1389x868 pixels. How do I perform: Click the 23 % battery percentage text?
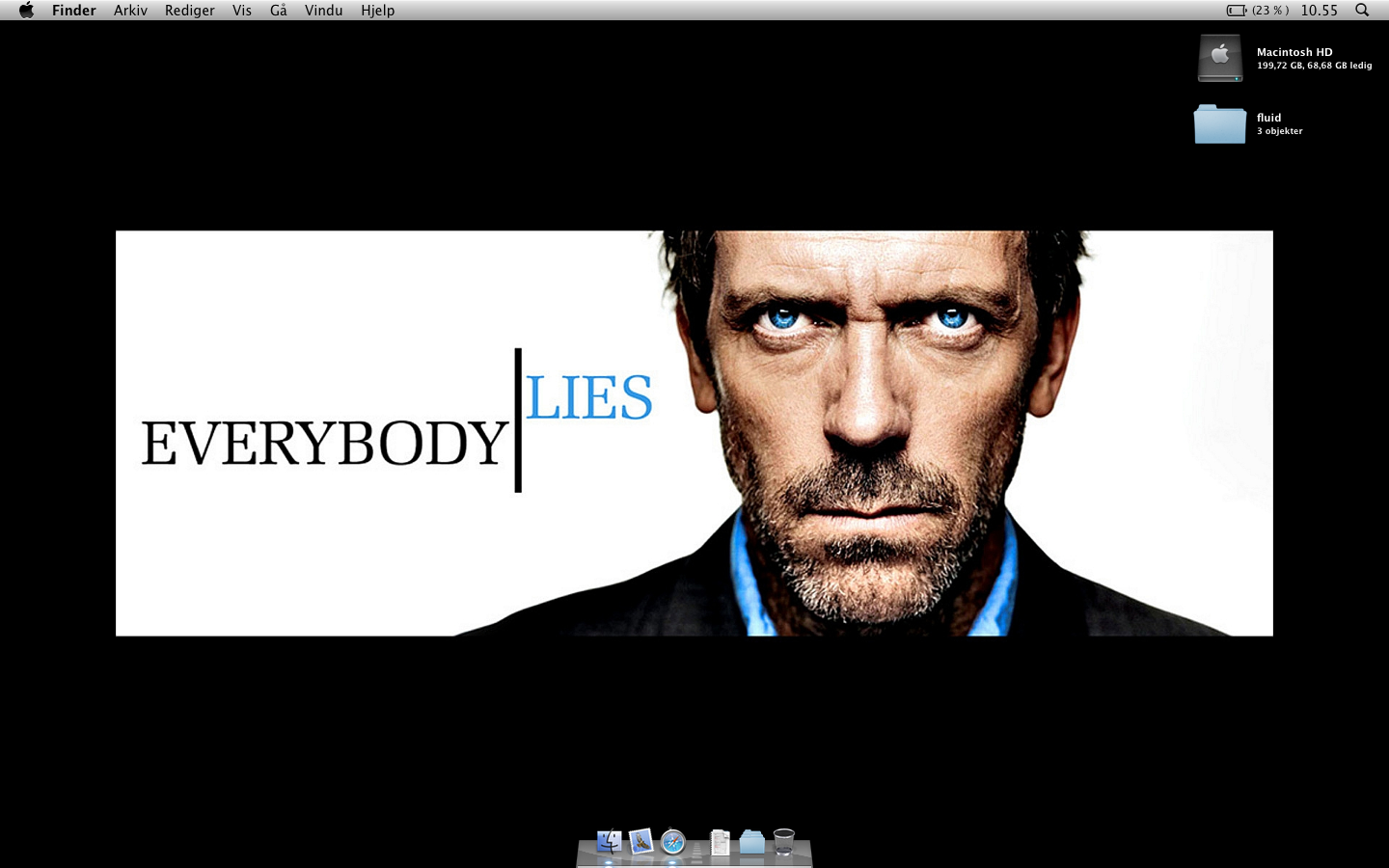tap(1270, 10)
